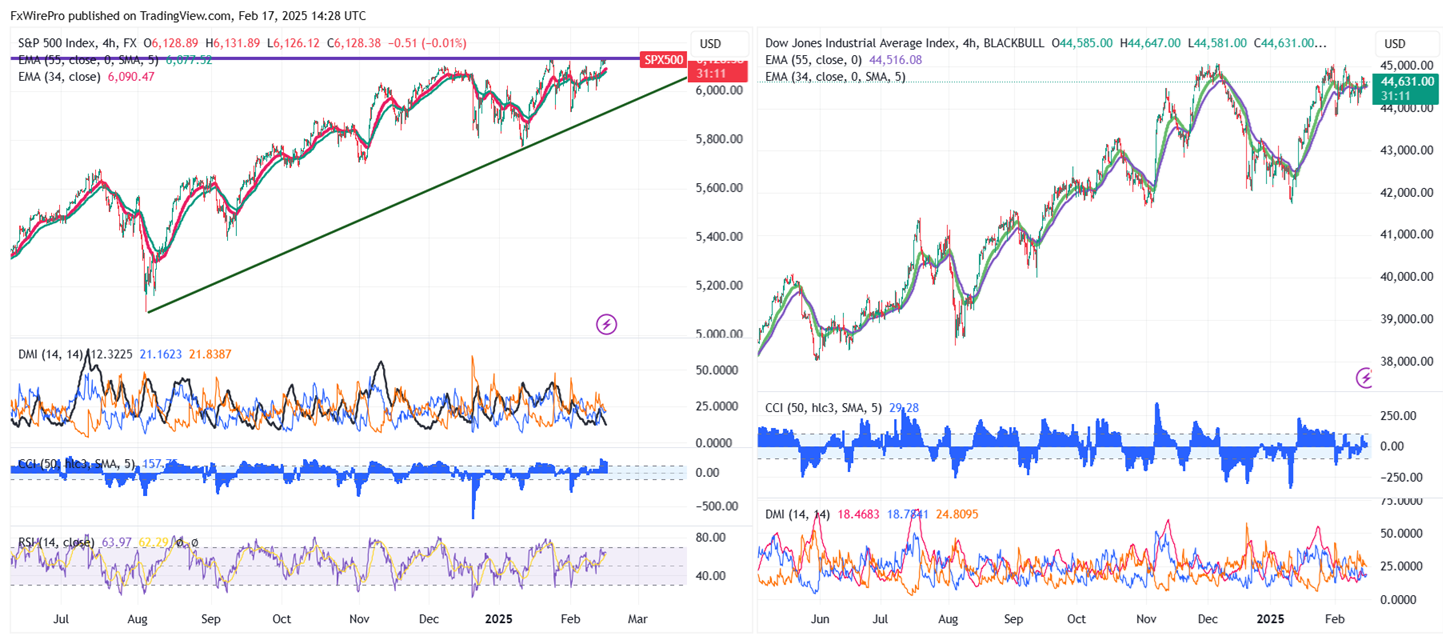Viewport: 1443px width, 635px height.
Task: Click the 5,600.00 price level on S&P axis
Action: point(720,188)
